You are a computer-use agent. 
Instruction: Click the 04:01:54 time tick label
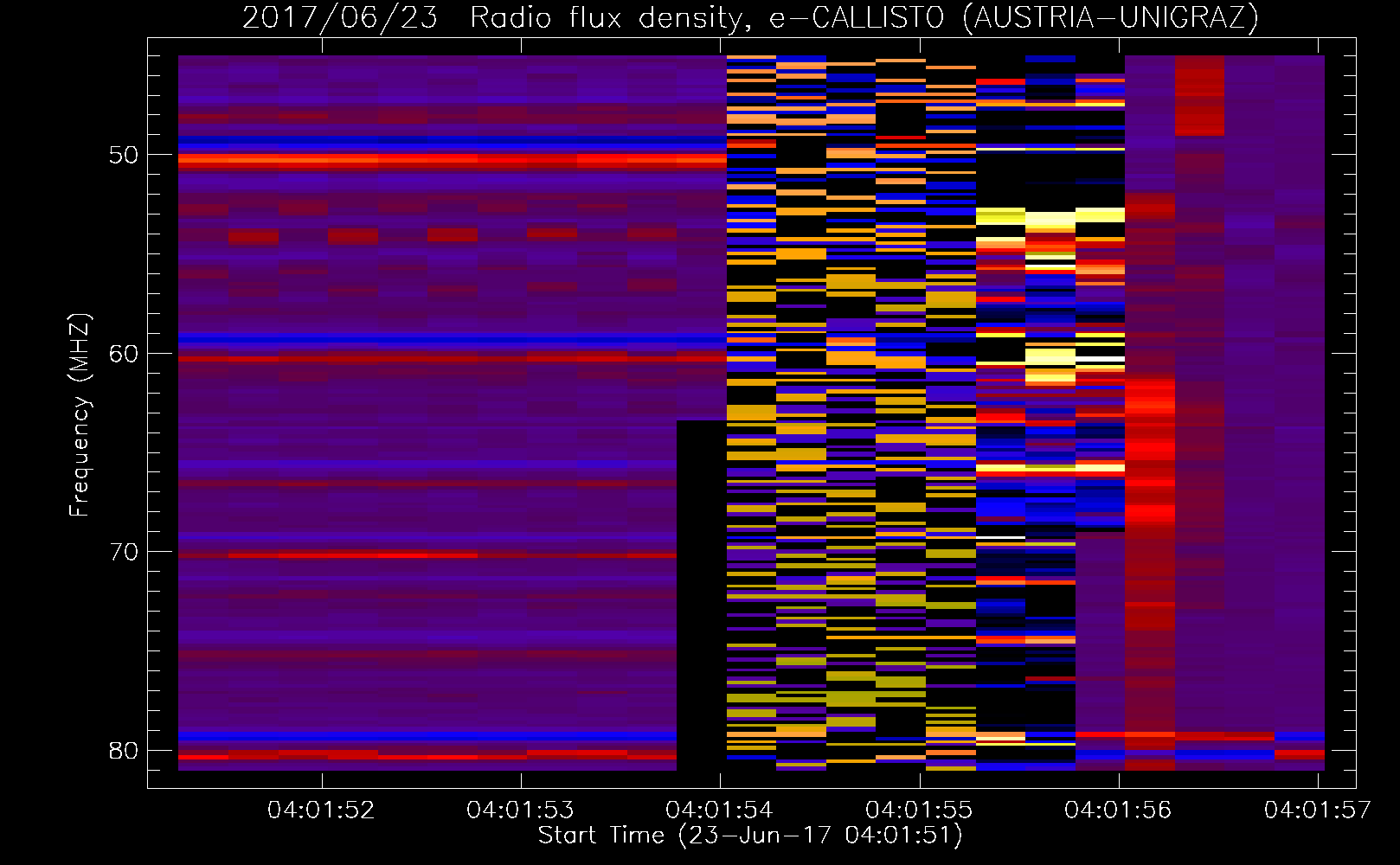[x=719, y=811]
